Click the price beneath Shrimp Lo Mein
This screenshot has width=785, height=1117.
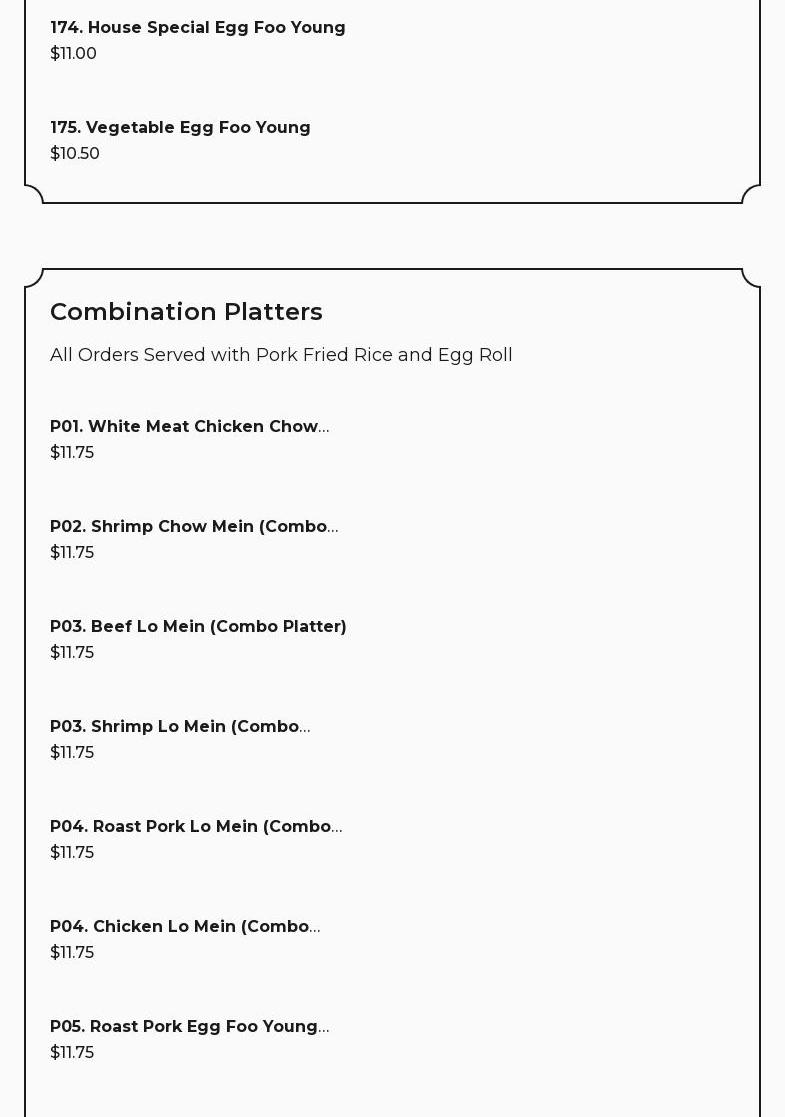click(x=72, y=753)
